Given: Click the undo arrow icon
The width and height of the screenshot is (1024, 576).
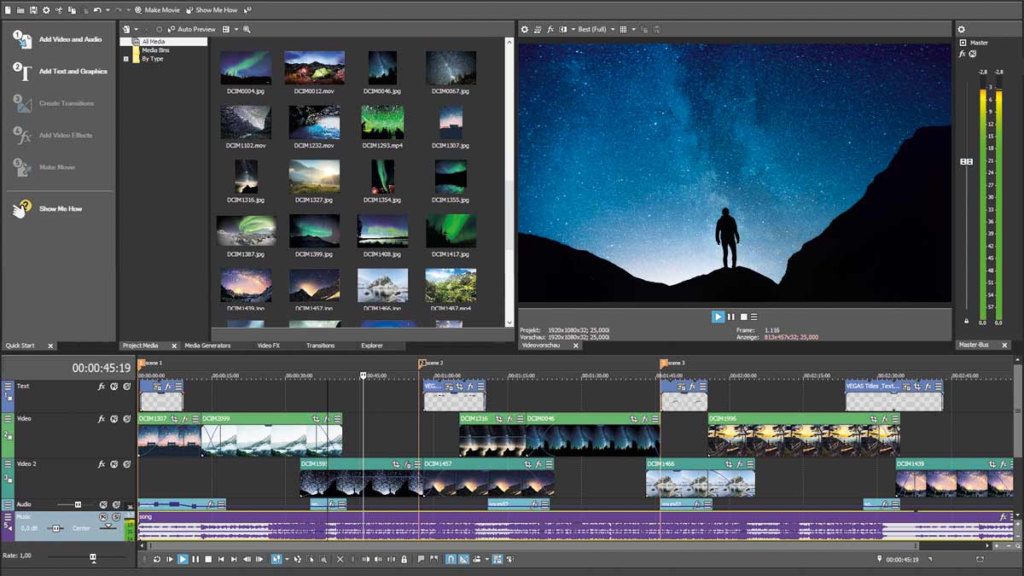Looking at the screenshot, I should click(97, 9).
